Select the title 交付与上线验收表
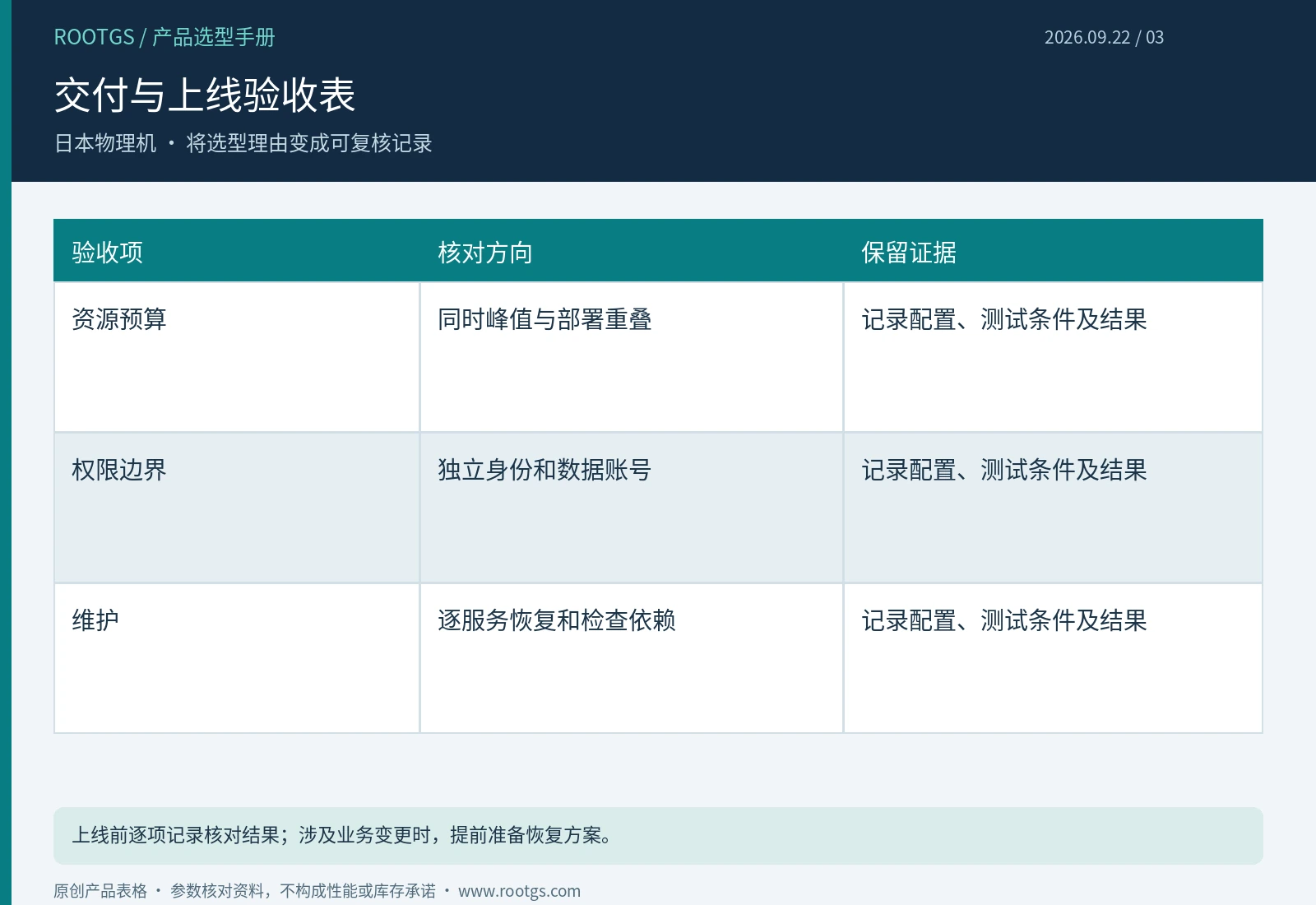This screenshot has height=905, width=1316. (205, 95)
